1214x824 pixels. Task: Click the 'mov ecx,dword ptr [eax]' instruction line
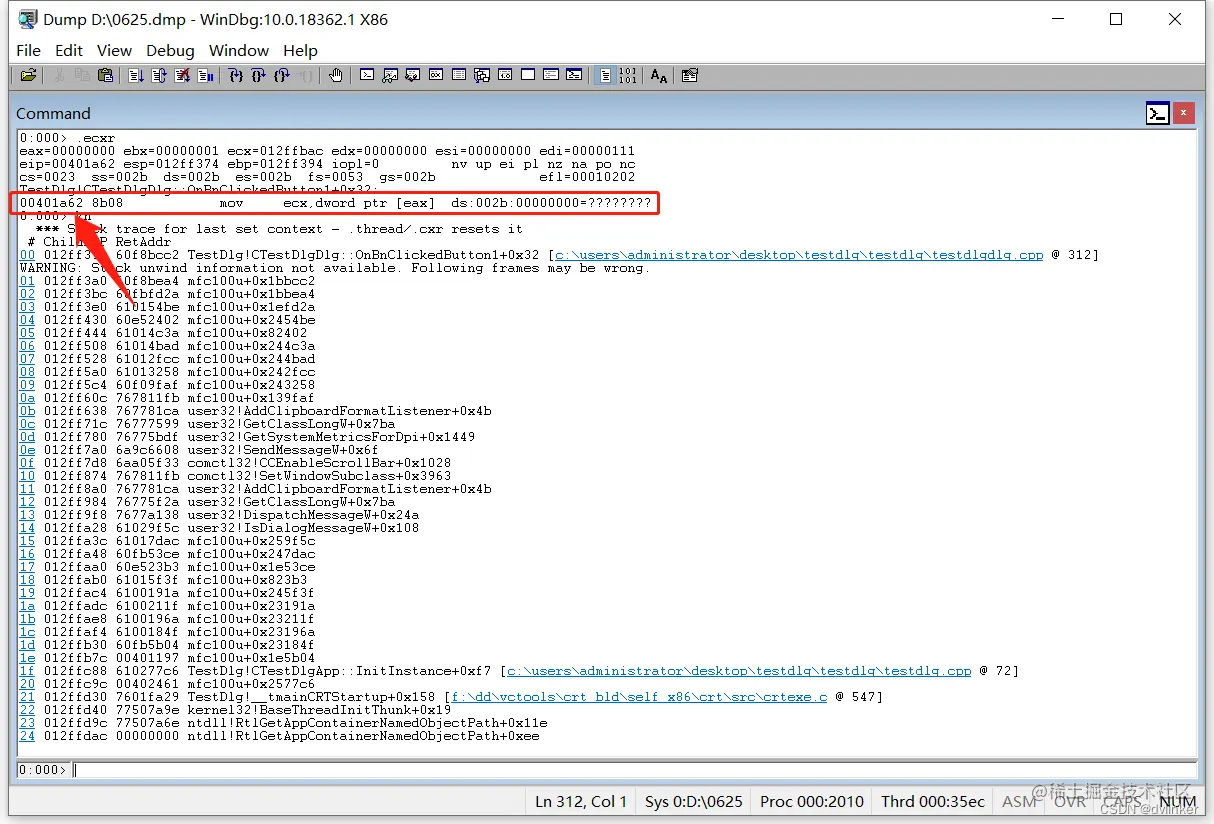(x=335, y=203)
